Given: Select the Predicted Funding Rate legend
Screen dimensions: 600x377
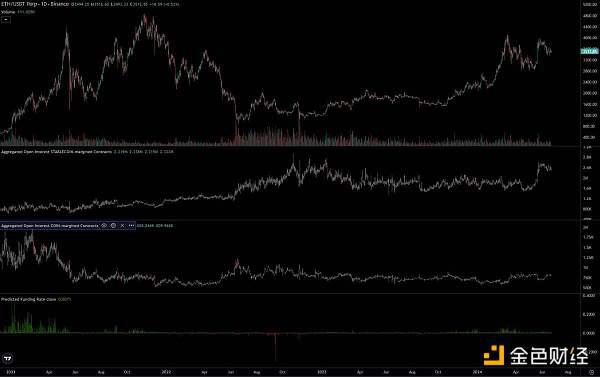Looking at the screenshot, I should click(28, 299).
